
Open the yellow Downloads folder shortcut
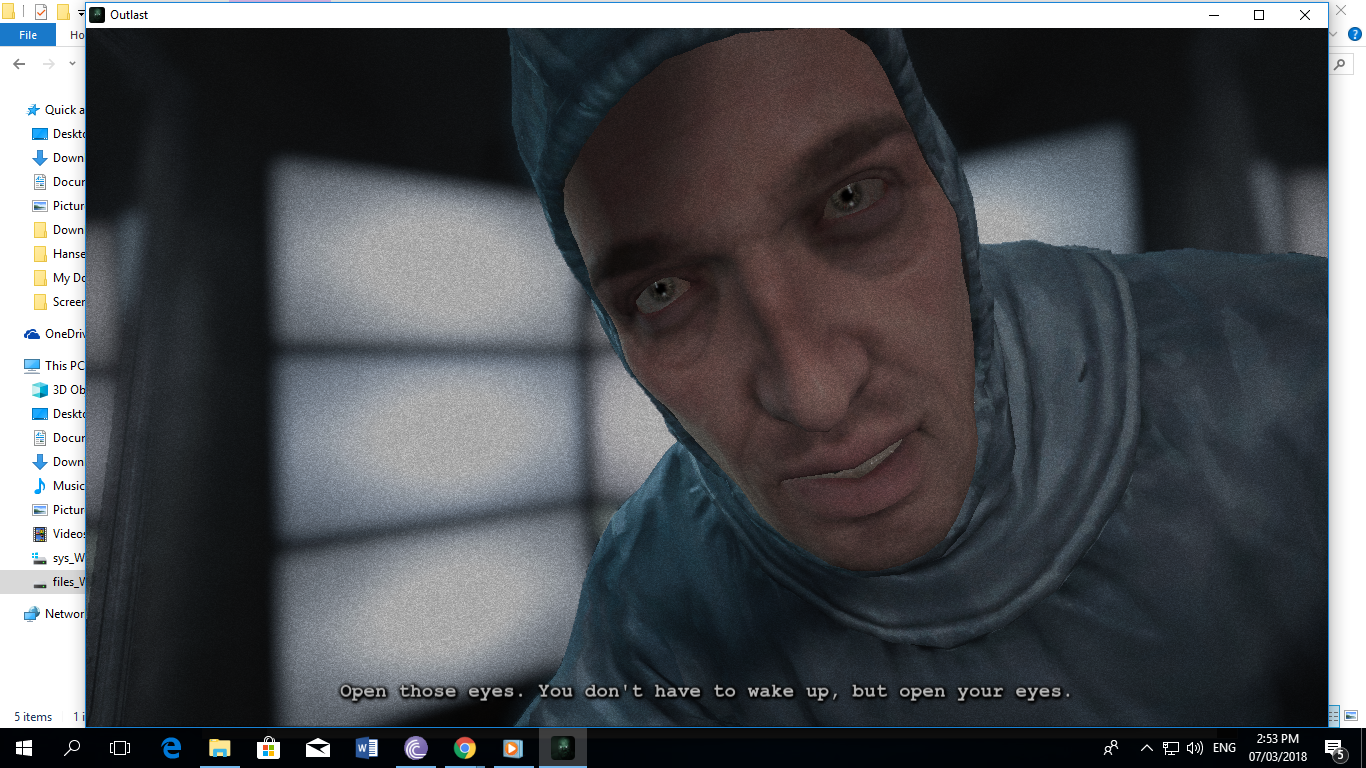click(59, 230)
